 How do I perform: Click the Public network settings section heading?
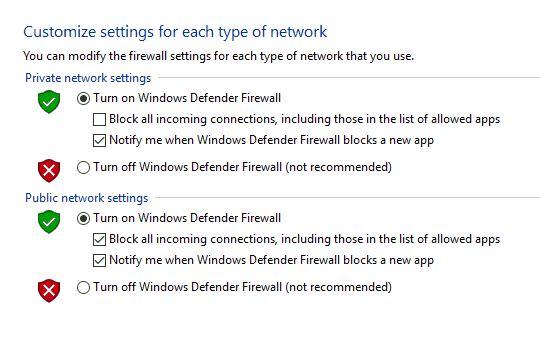click(87, 198)
